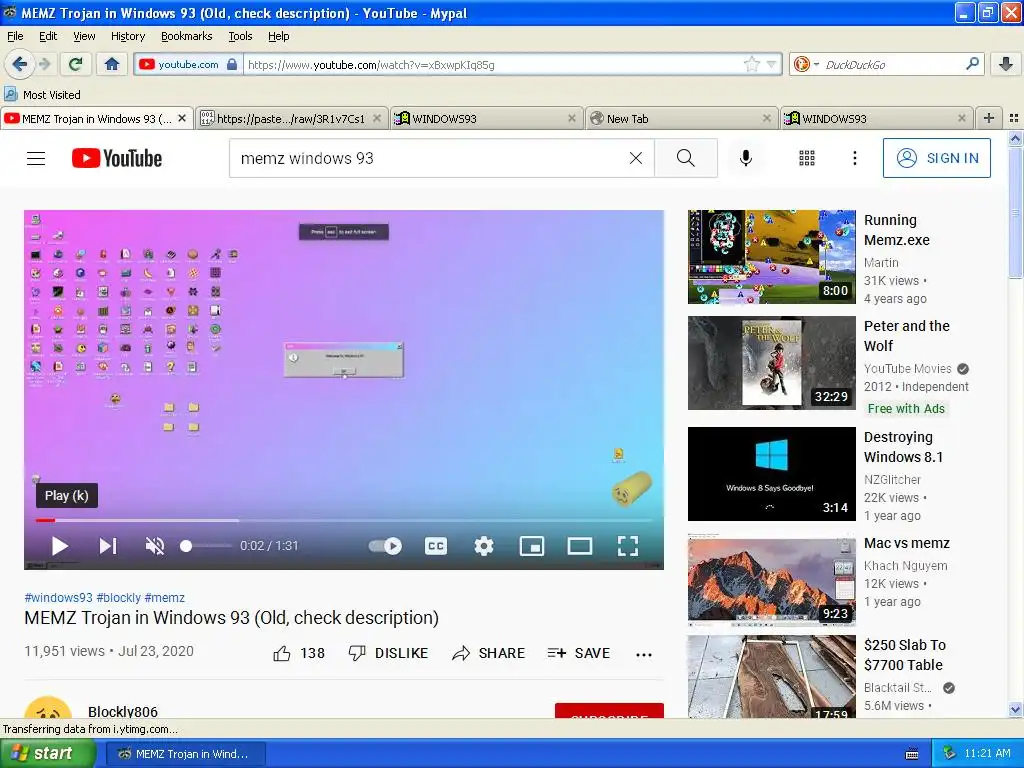Play the video with the play button
Image resolution: width=1024 pixels, height=768 pixels.
tap(59, 546)
